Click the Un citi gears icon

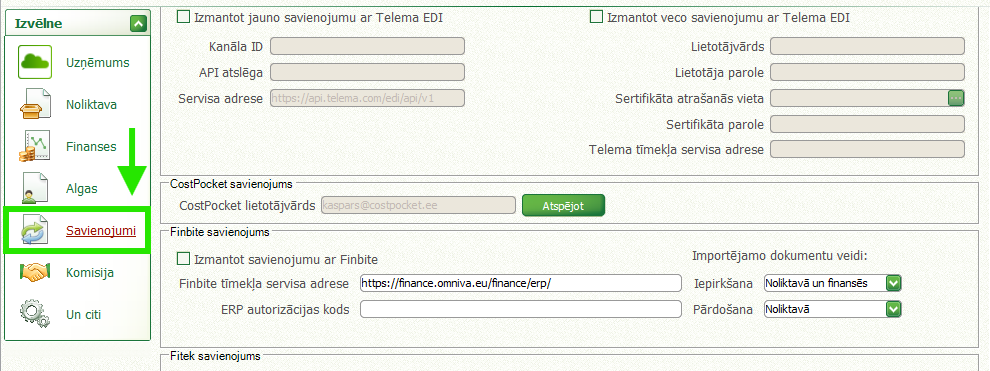coord(35,314)
